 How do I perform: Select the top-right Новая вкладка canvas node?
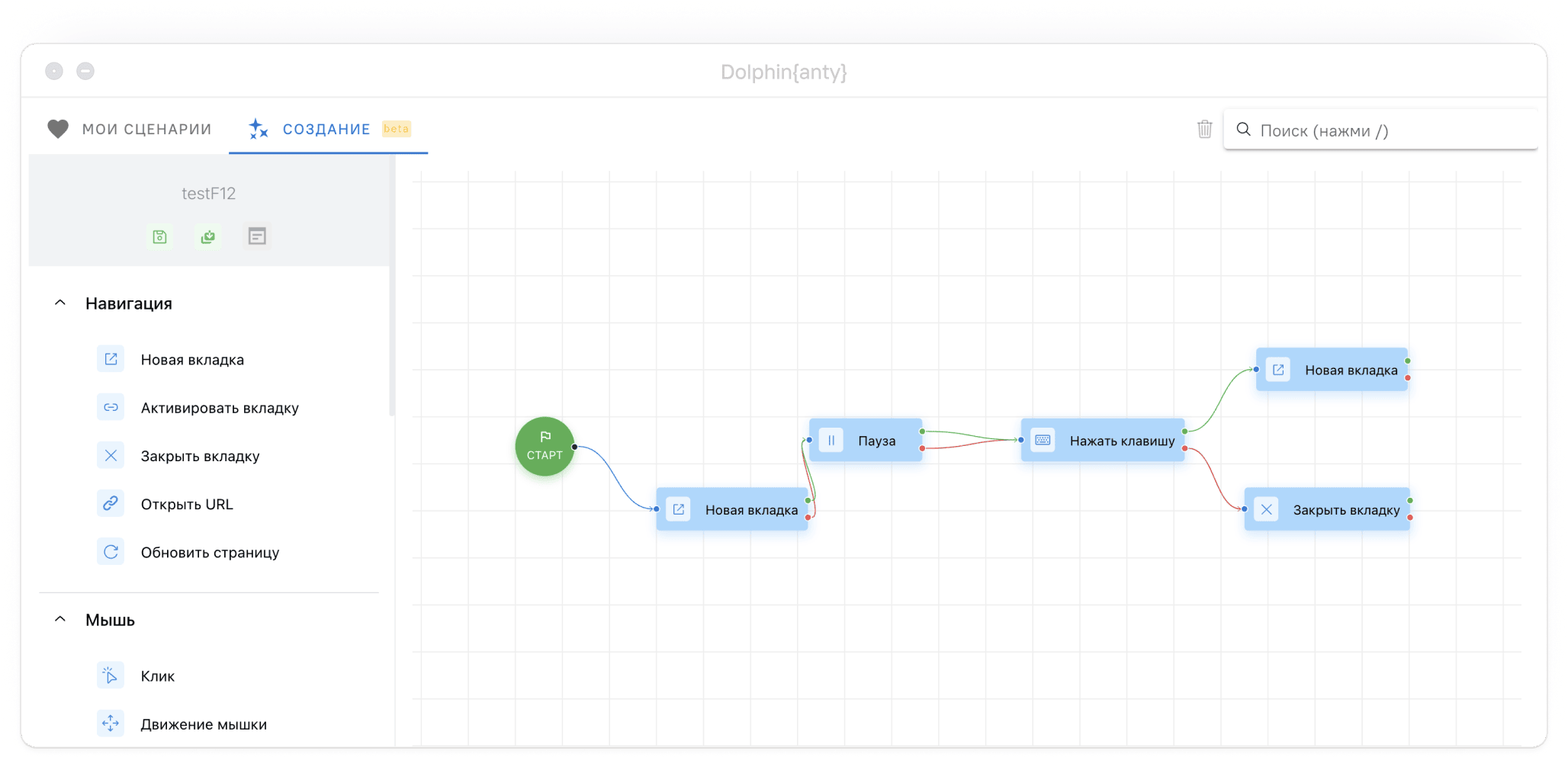pos(1350,370)
